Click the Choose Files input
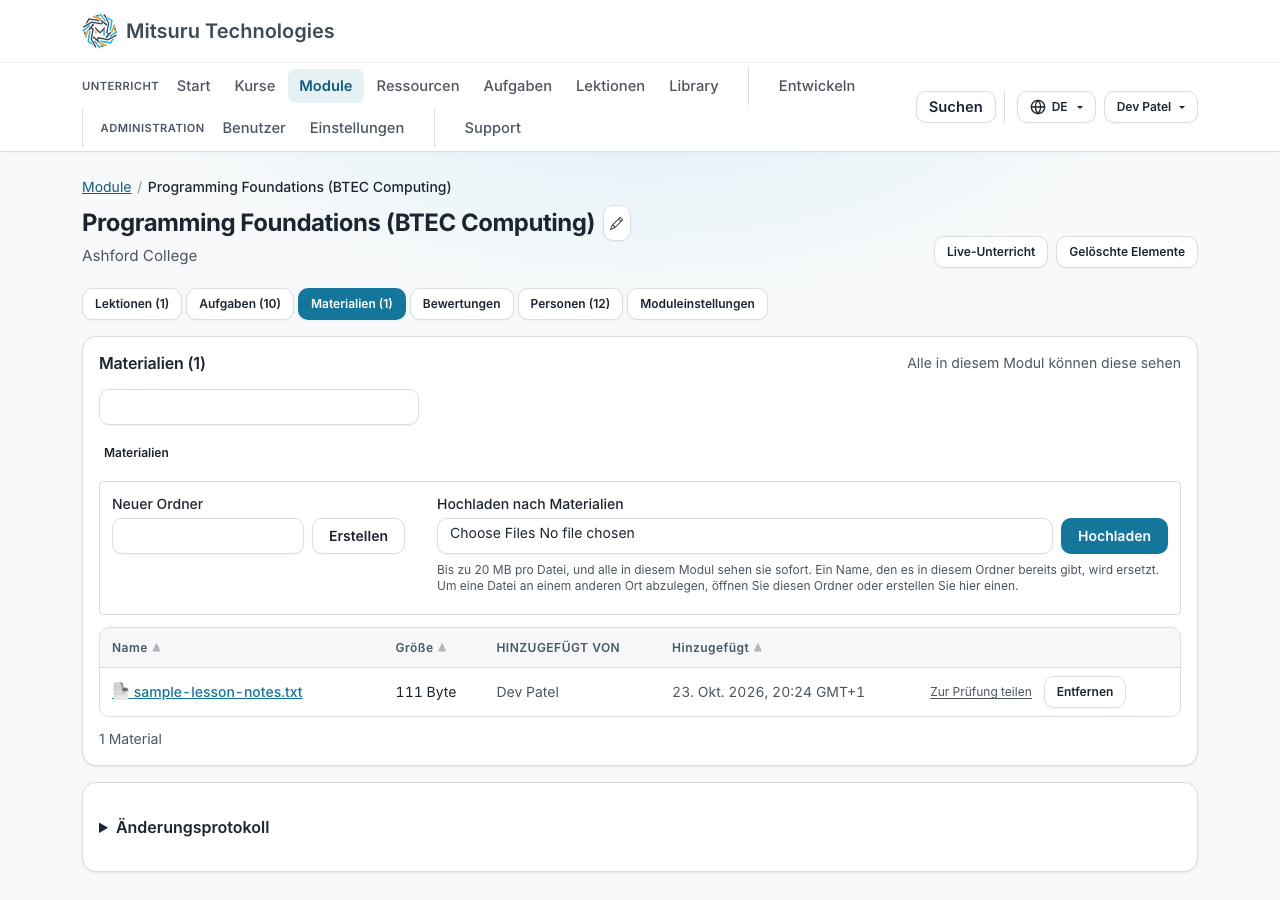The height and width of the screenshot is (900, 1280). (745, 536)
